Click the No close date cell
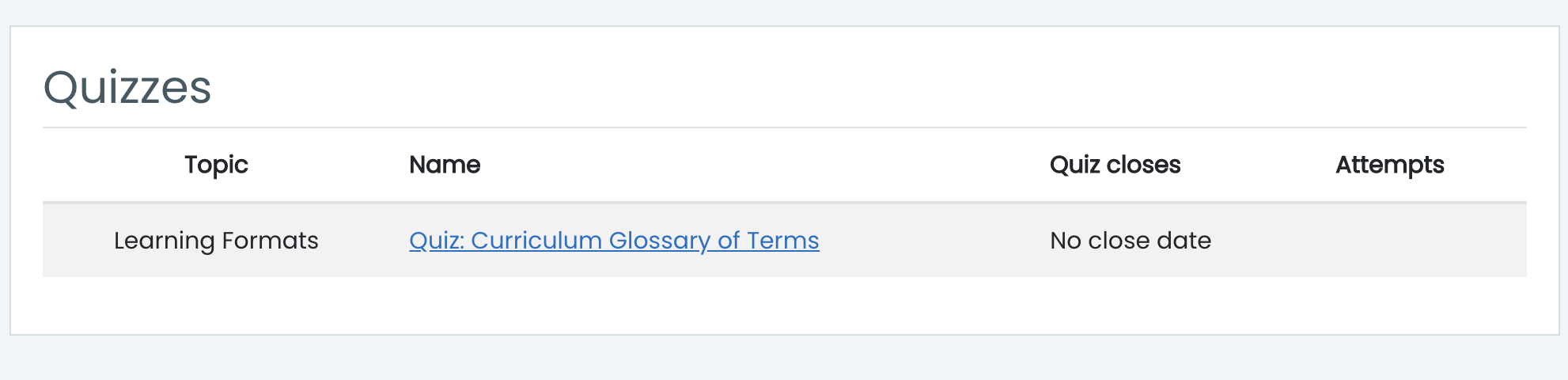The image size is (1568, 380). [x=1131, y=241]
